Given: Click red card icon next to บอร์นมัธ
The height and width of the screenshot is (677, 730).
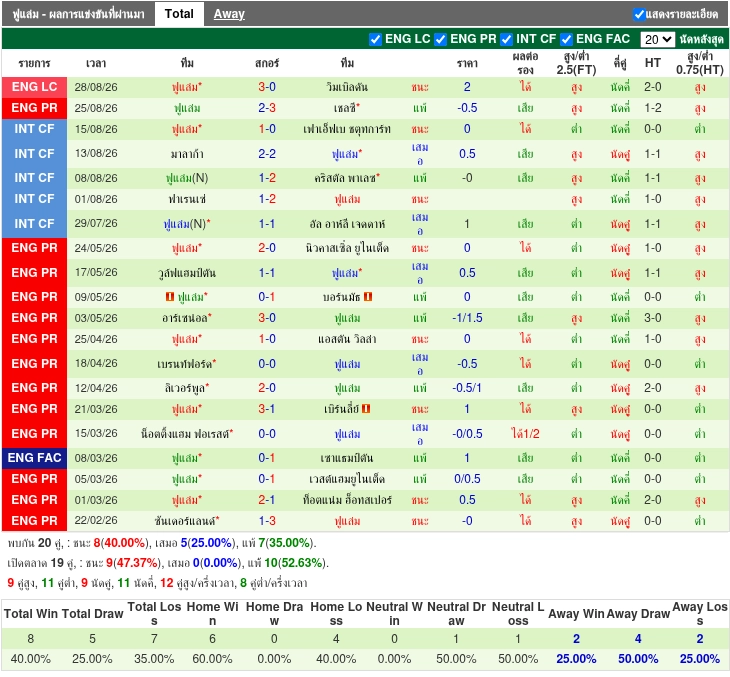Looking at the screenshot, I should pos(368,297).
